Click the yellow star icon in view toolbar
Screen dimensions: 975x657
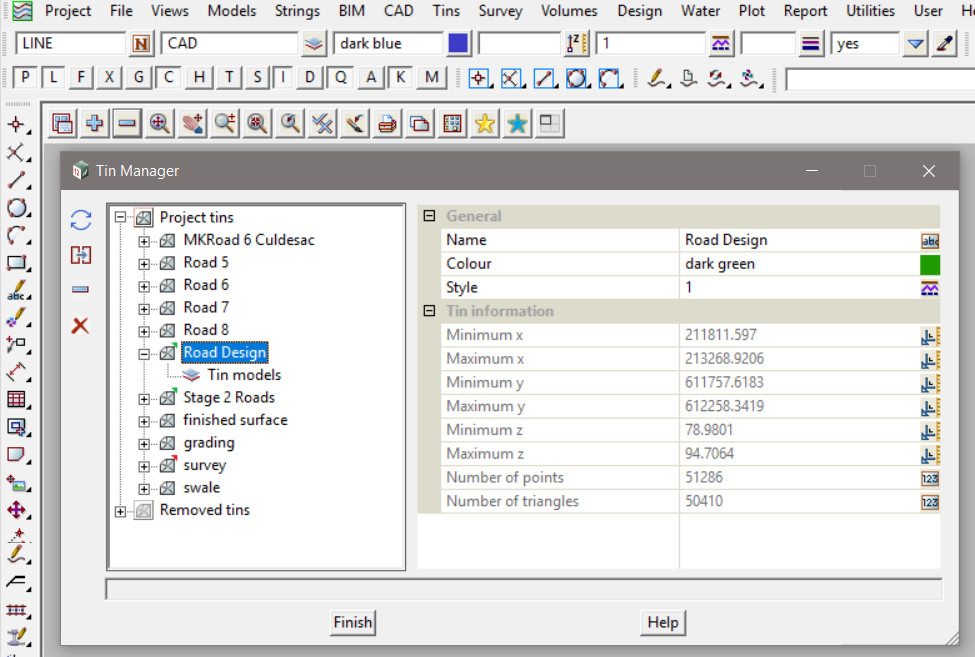[485, 123]
